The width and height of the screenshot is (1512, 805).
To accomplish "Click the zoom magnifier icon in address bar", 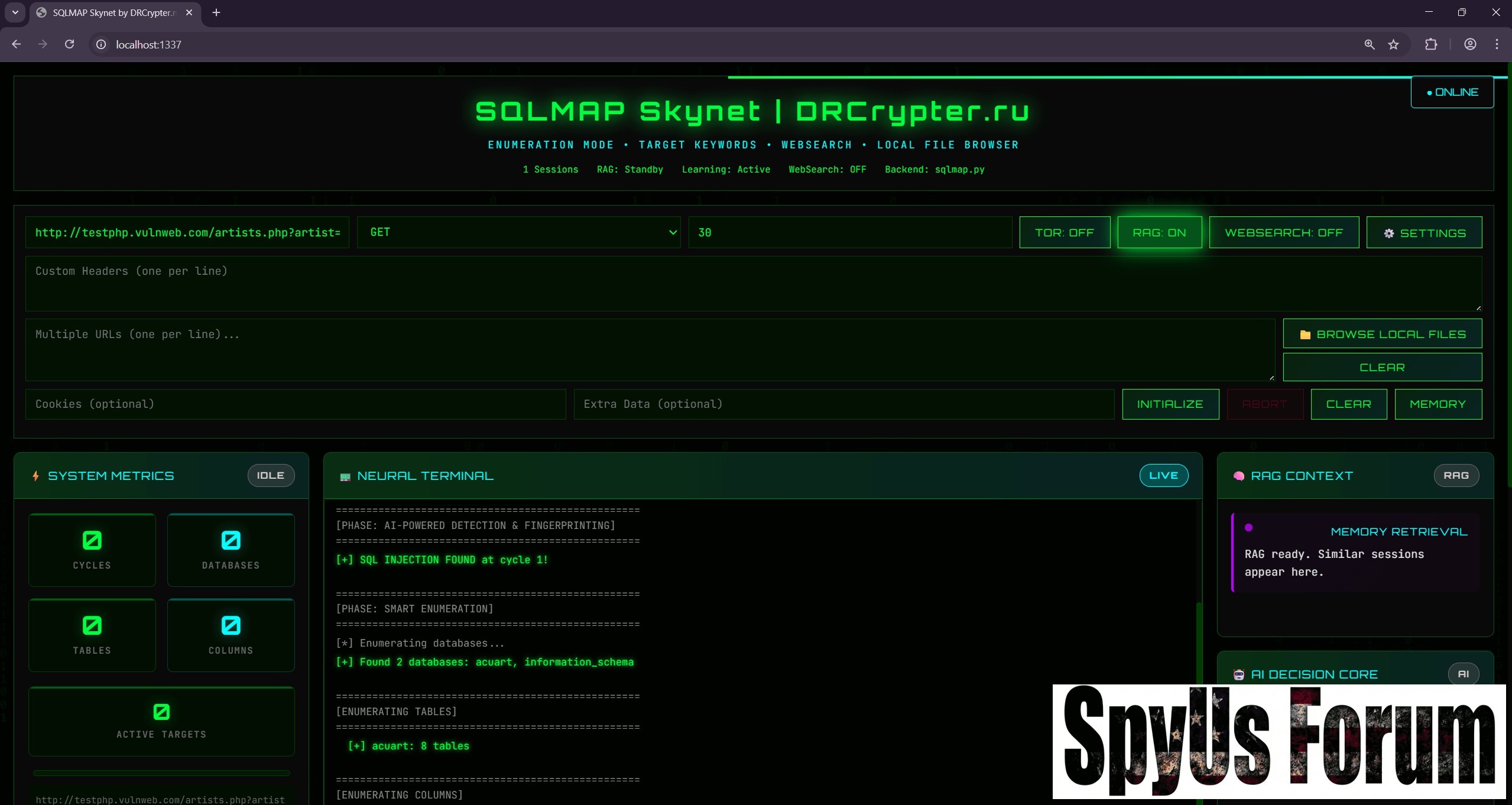I will 1369,44.
